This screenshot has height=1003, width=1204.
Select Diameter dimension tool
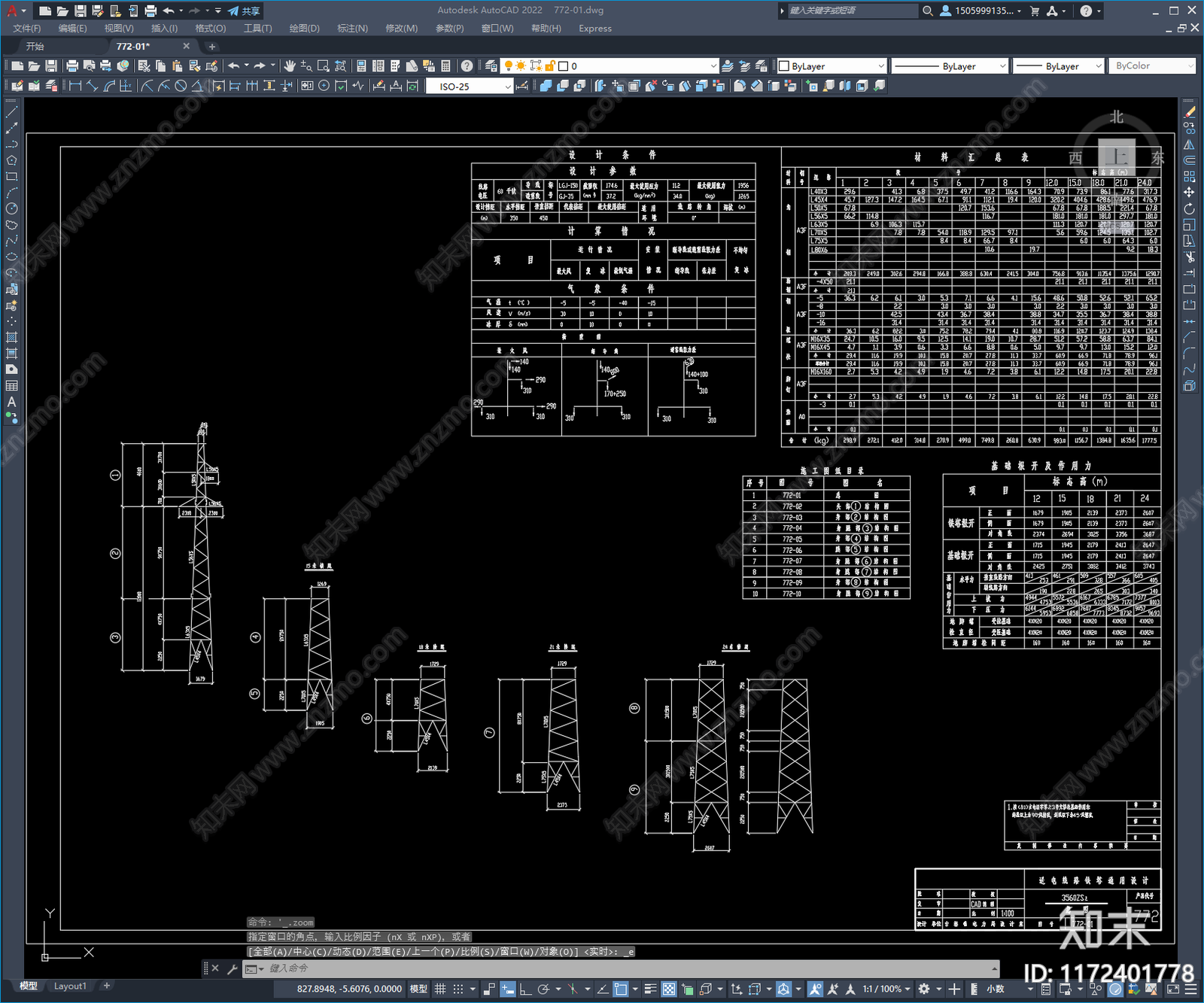pos(181,86)
